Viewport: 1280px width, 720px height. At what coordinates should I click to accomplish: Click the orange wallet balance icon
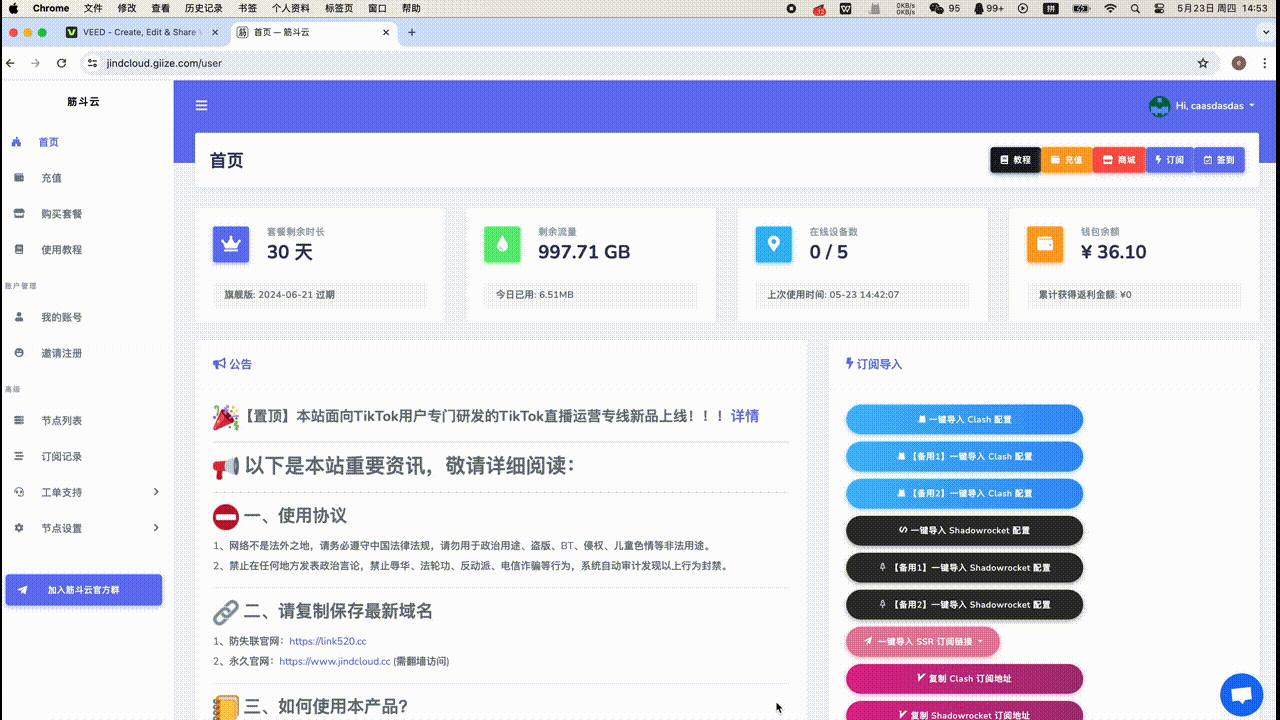(x=1045, y=244)
